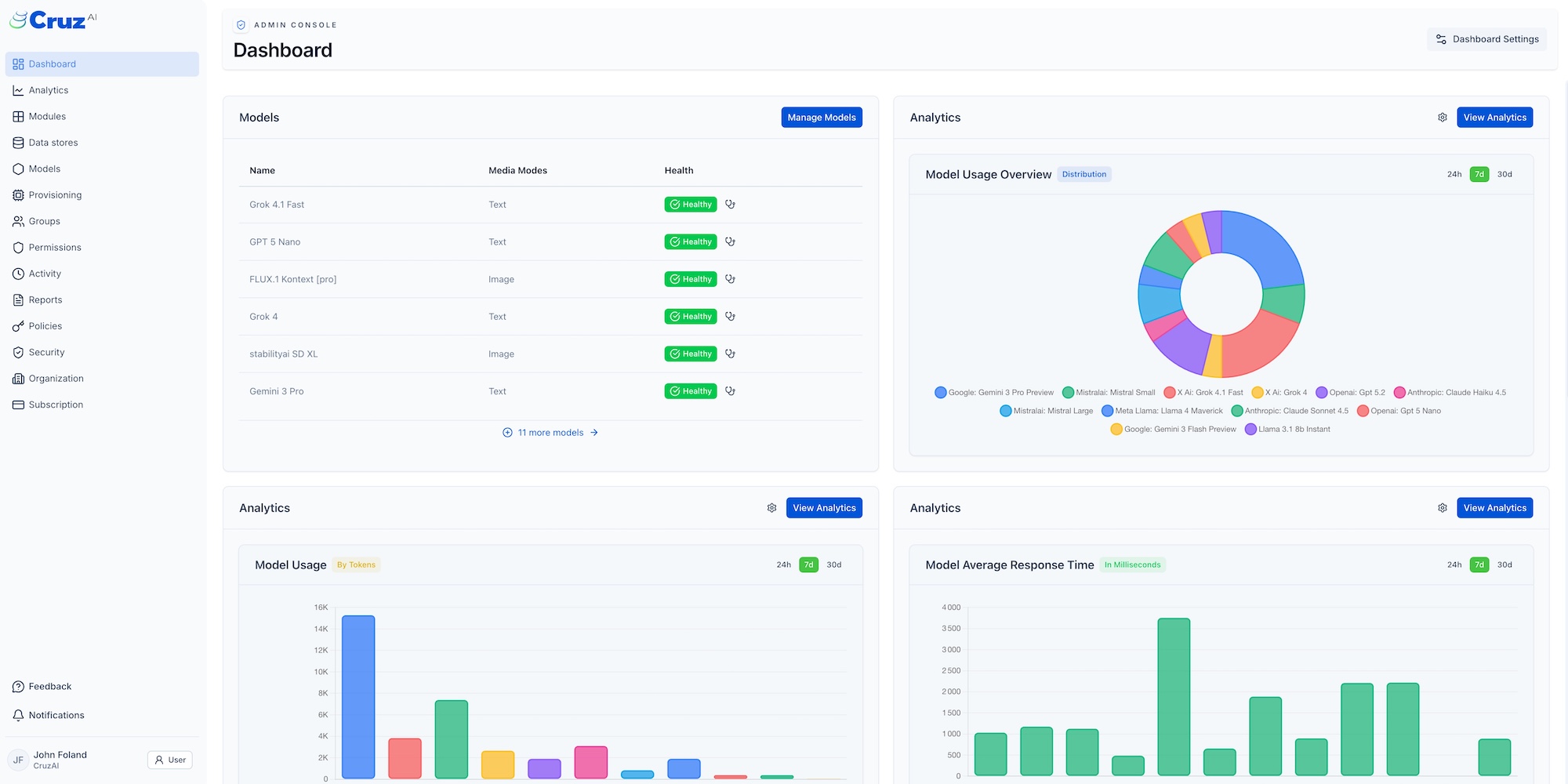The image size is (1568, 784).
Task: Switch Model Usage Overview to 30d range
Action: click(x=1504, y=174)
